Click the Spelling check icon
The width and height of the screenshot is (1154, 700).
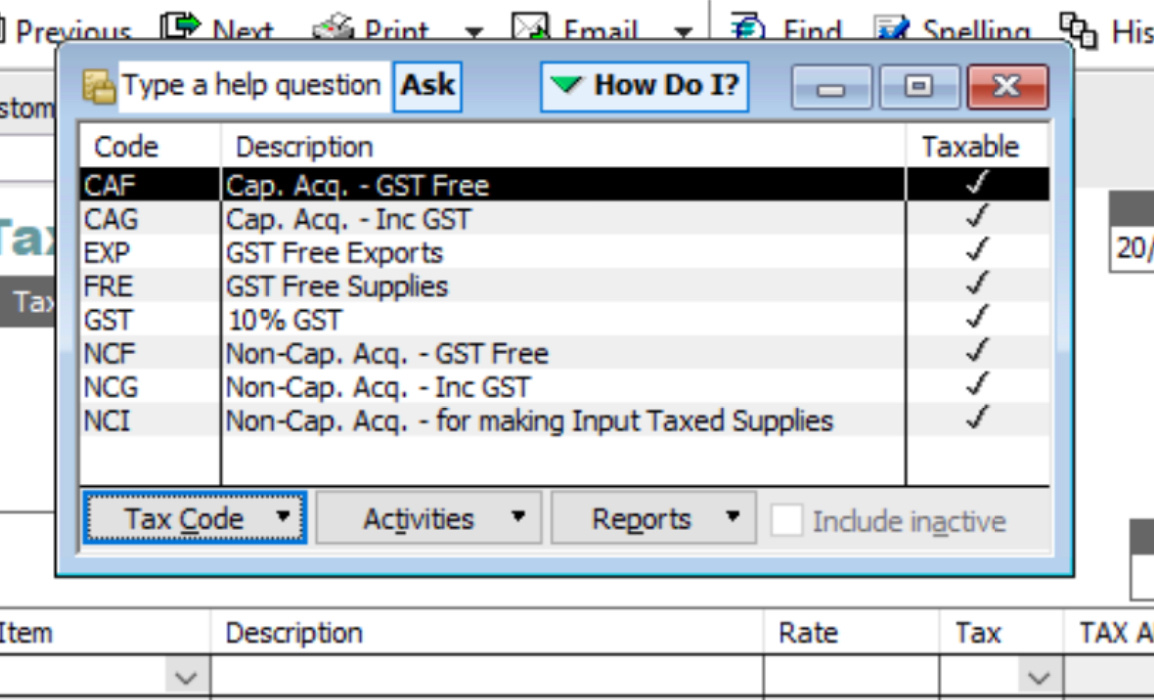(x=892, y=26)
